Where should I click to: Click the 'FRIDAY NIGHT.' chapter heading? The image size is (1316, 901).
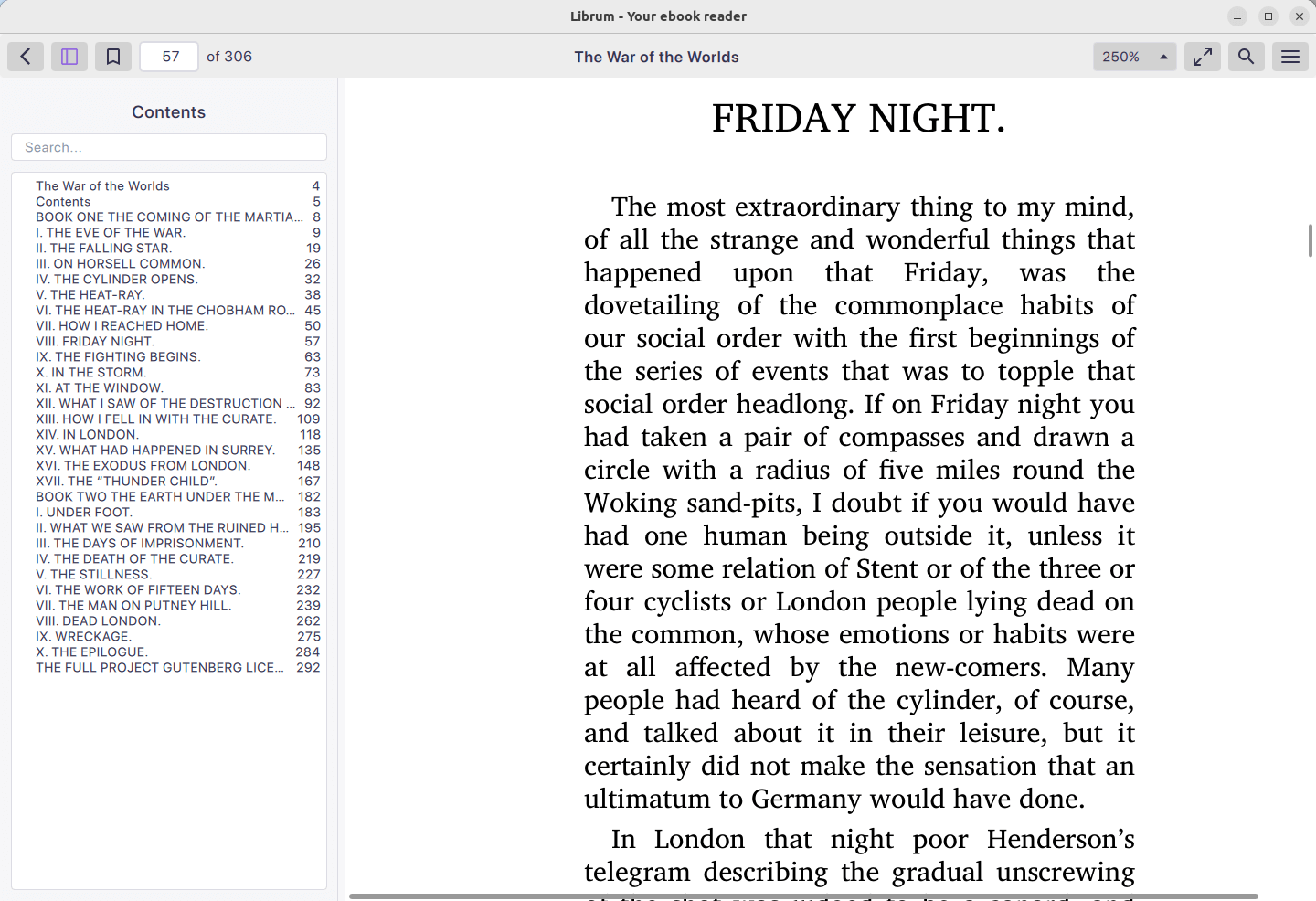(x=859, y=119)
